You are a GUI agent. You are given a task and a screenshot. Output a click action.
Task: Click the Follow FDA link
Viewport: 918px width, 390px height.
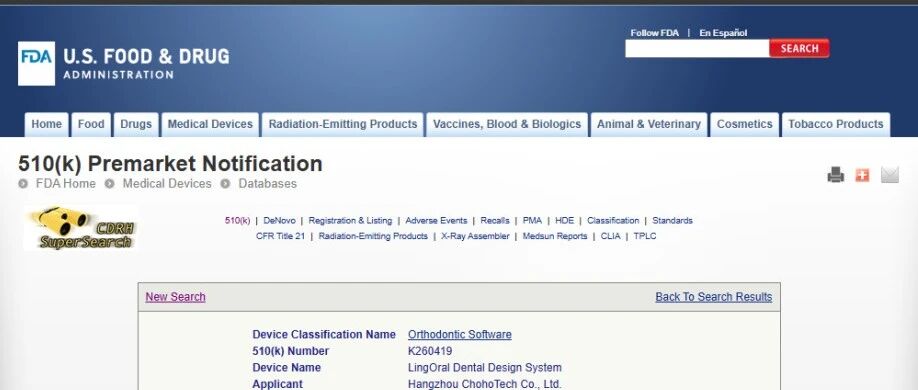tap(655, 33)
